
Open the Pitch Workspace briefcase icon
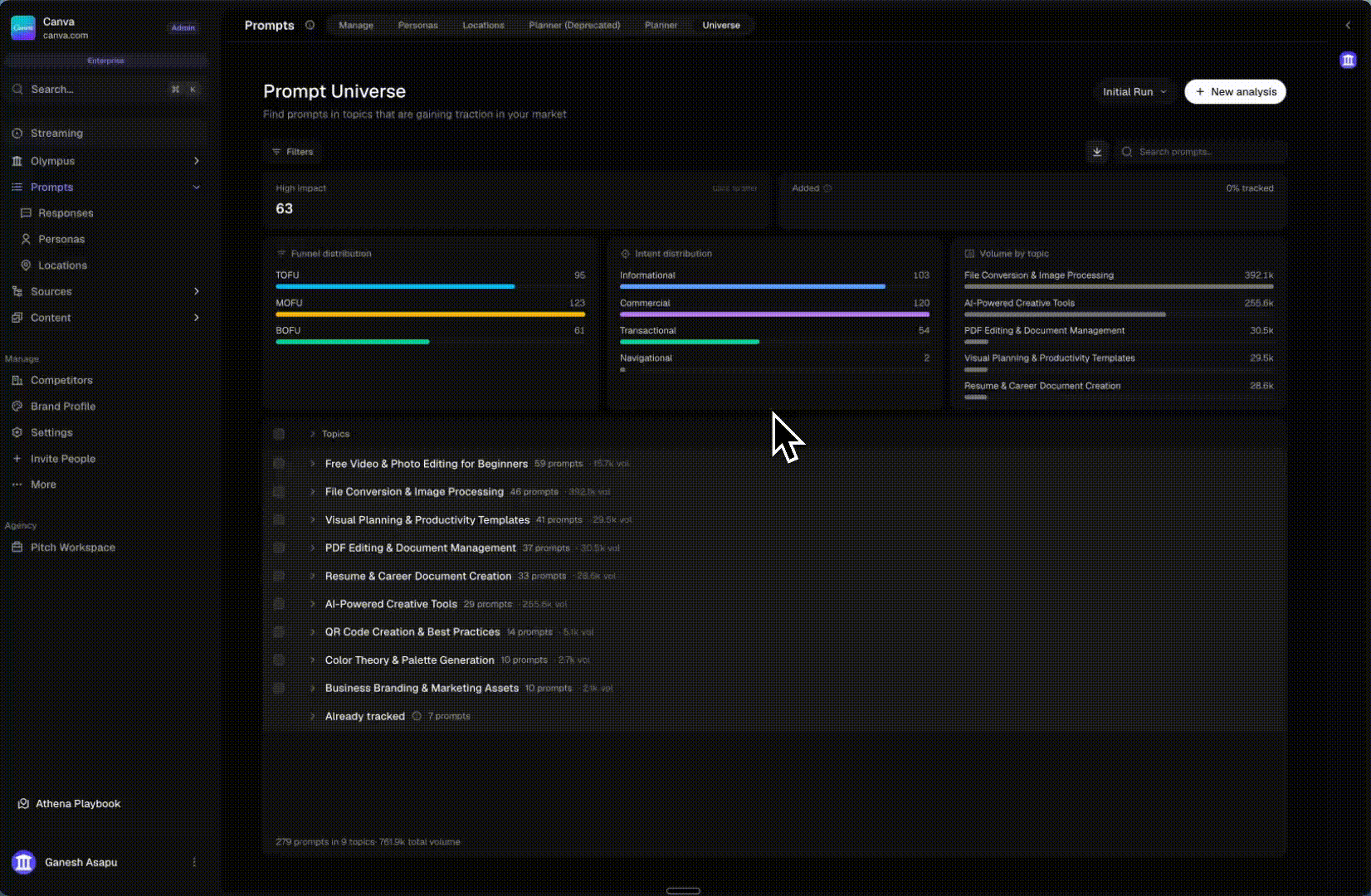pos(17,547)
